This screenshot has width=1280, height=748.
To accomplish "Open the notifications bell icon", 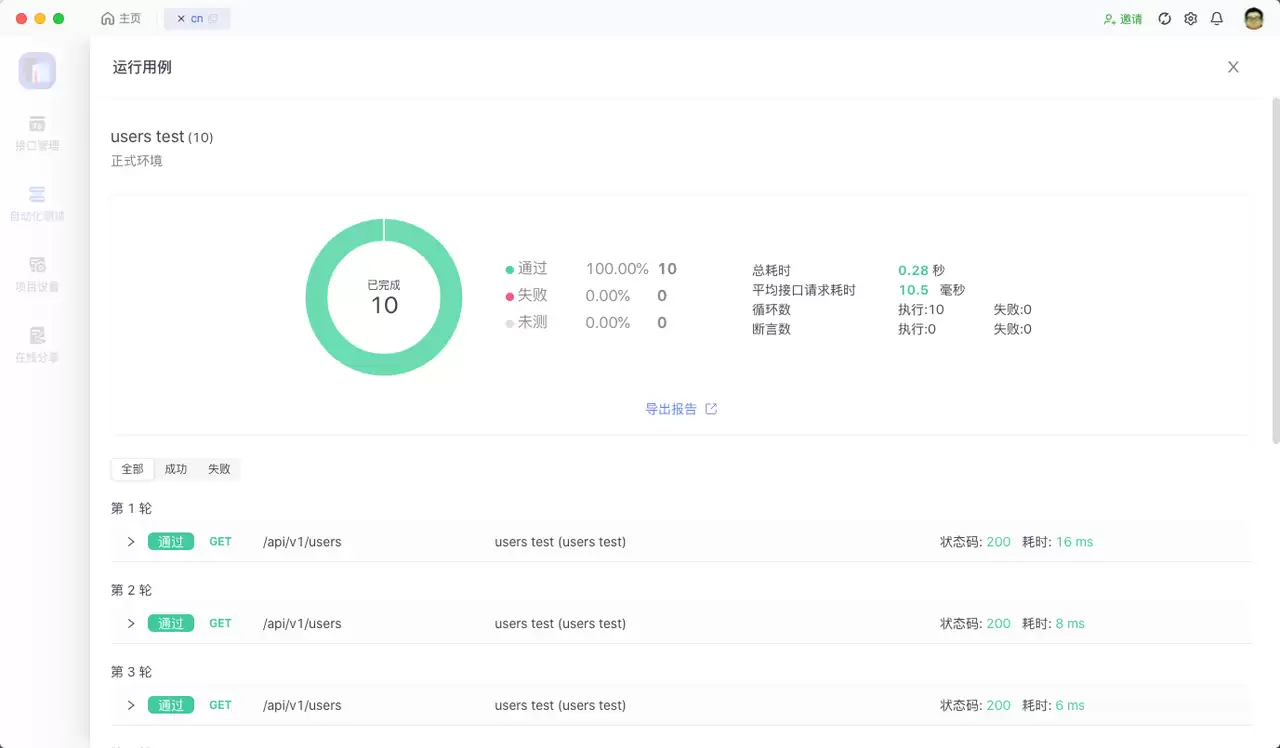I will 1216,19.
